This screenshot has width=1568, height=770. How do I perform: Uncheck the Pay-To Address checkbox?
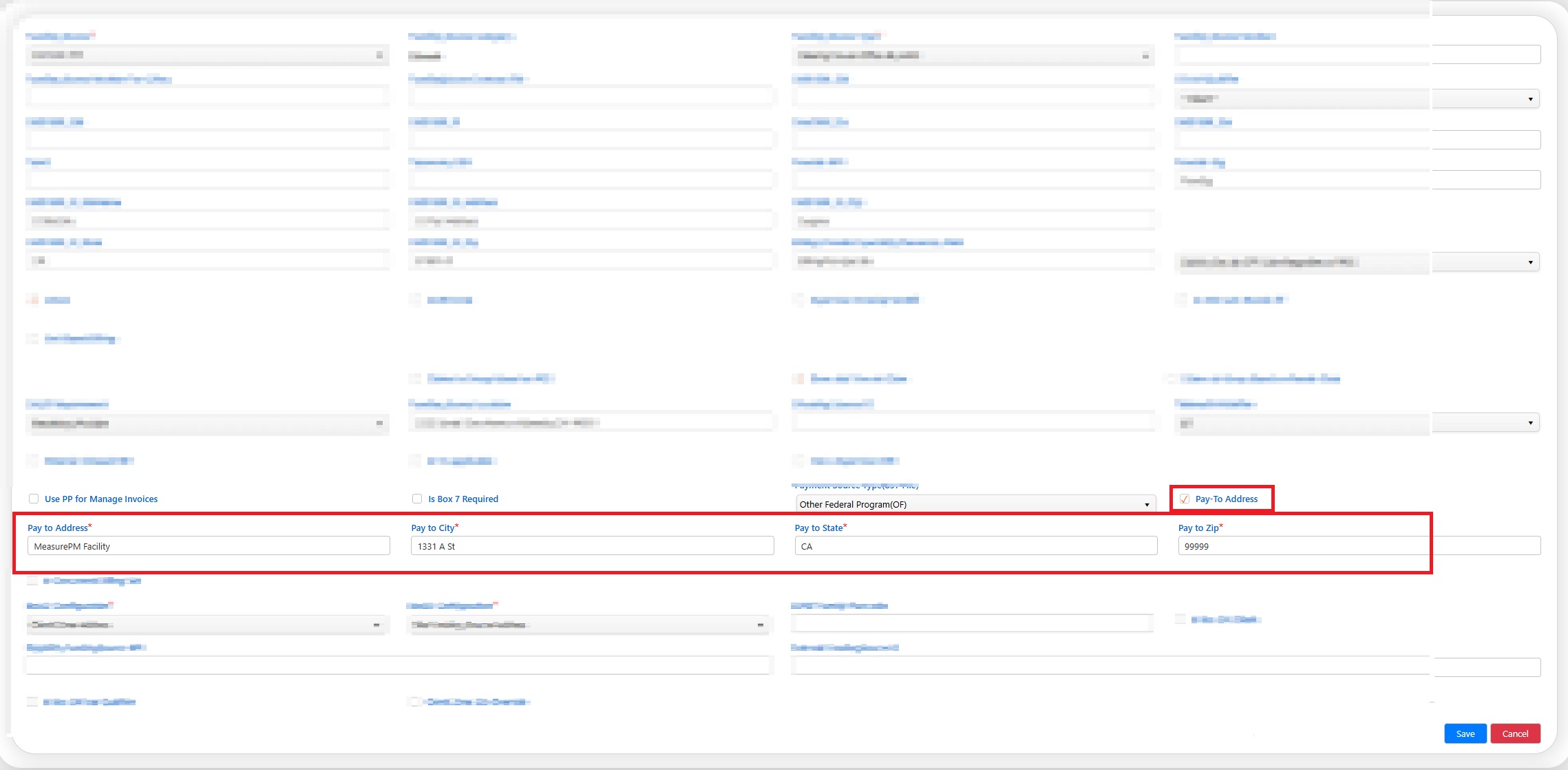click(1185, 499)
